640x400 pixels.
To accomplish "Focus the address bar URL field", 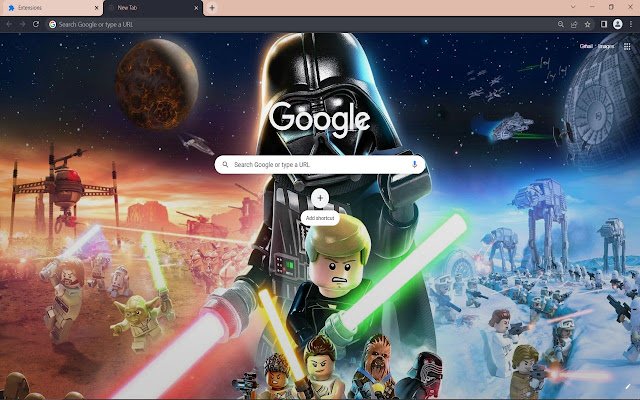I will (302, 24).
